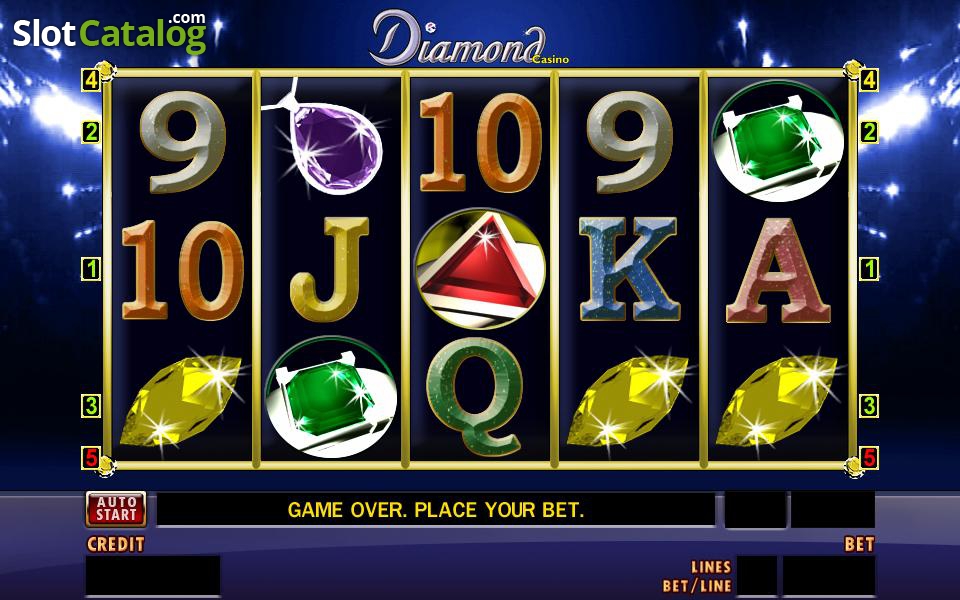The height and width of the screenshot is (600, 960).
Task: Toggle payline 2 marker on left side
Action: (x=91, y=132)
